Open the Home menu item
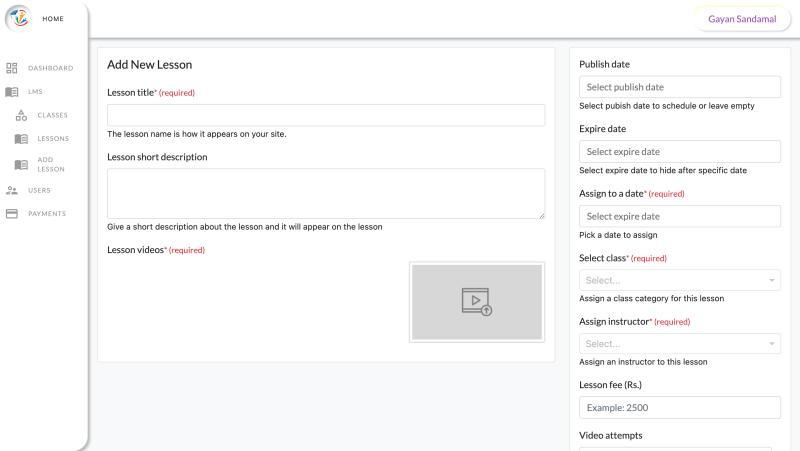Image resolution: width=800 pixels, height=451 pixels. coord(53,19)
